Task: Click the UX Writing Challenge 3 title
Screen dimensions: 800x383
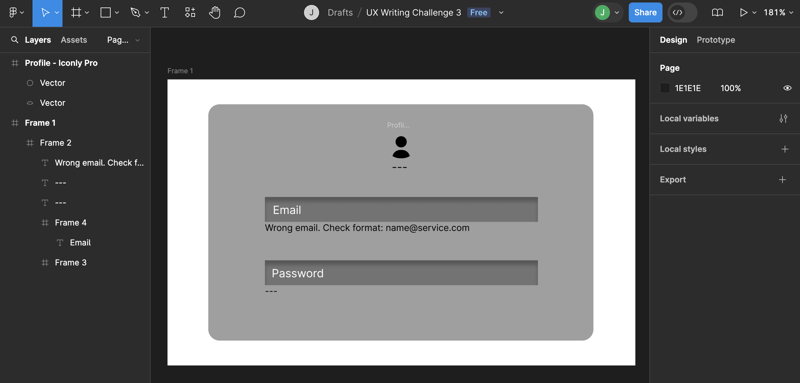Action: click(413, 13)
